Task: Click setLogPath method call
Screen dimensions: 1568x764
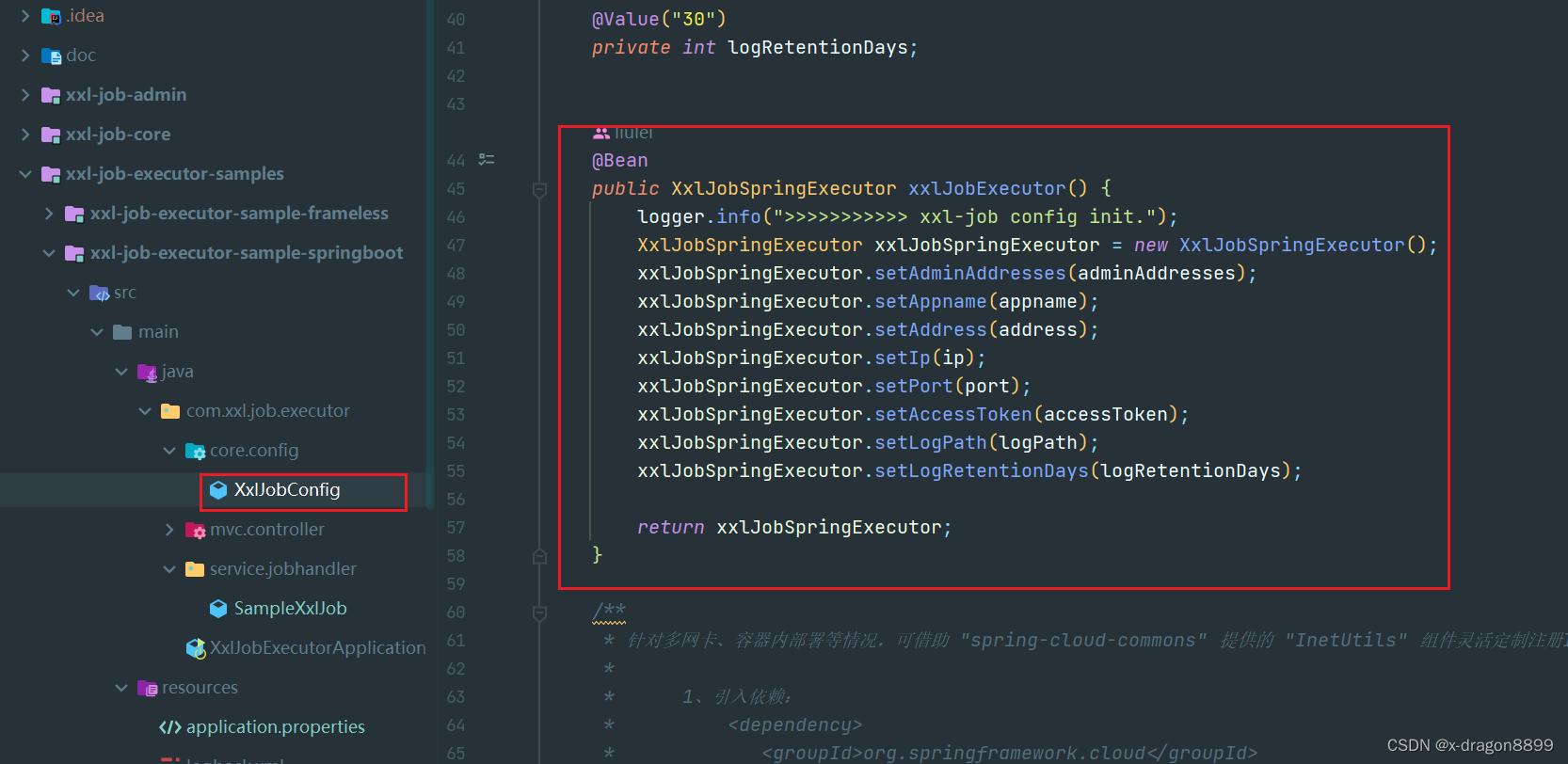Action: (x=931, y=443)
